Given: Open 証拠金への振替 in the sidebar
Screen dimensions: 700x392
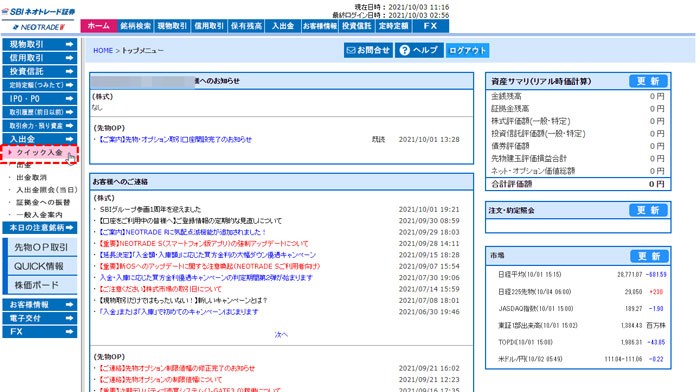Looking at the screenshot, I should (43, 202).
